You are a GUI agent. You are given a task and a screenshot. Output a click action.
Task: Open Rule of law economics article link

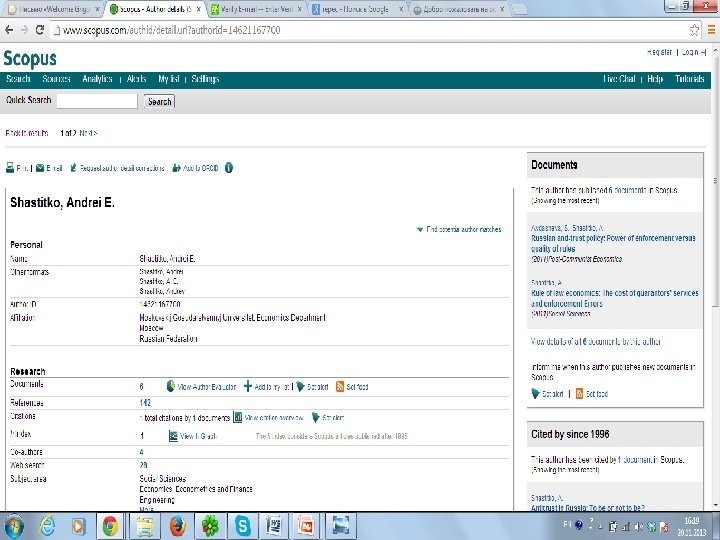click(614, 298)
